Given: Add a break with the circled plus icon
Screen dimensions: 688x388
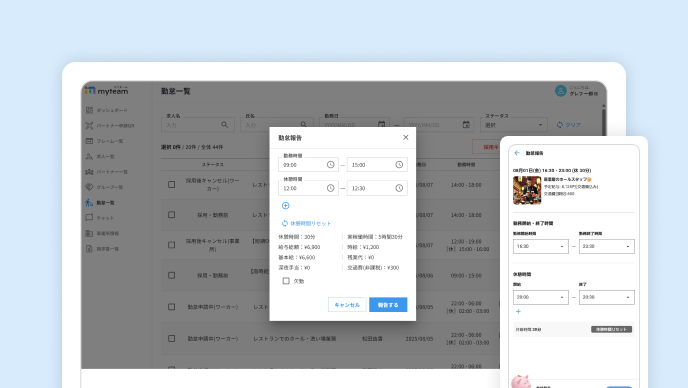Looking at the screenshot, I should coord(286,205).
